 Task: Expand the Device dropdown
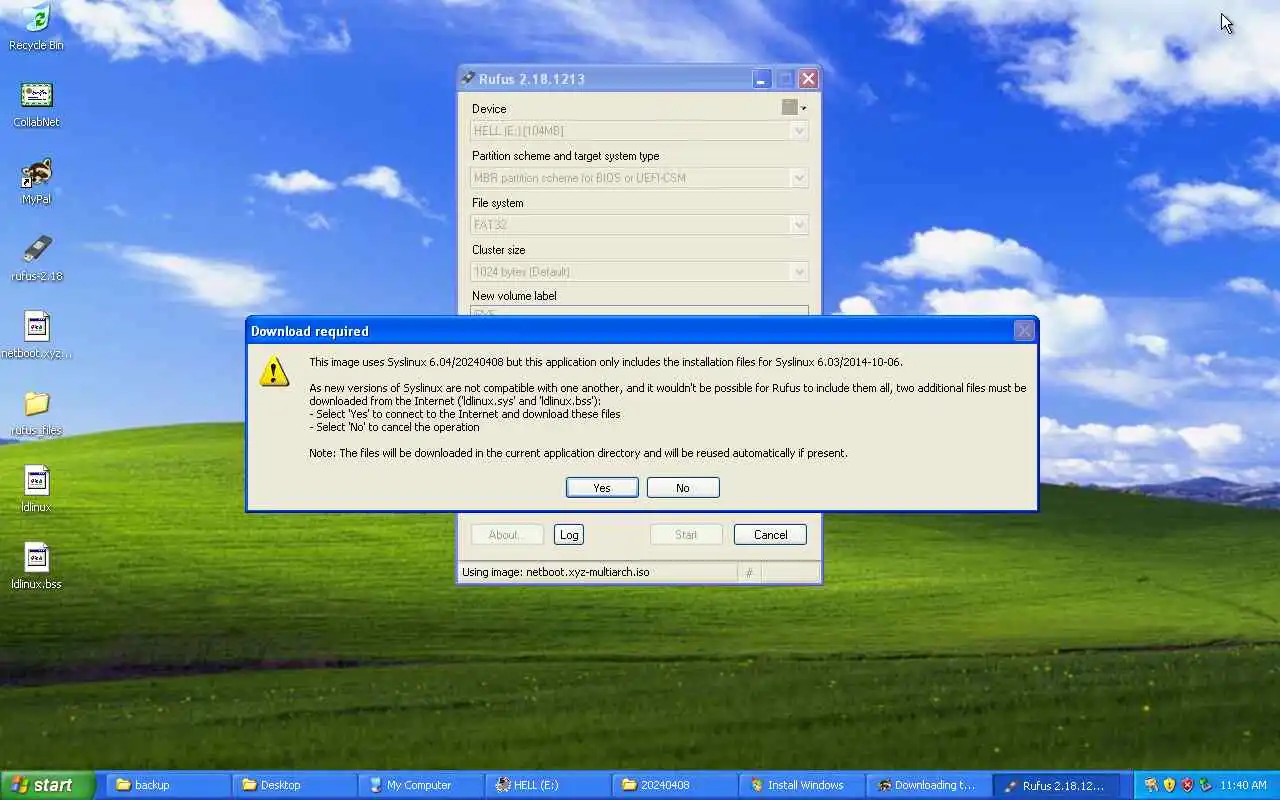799,130
